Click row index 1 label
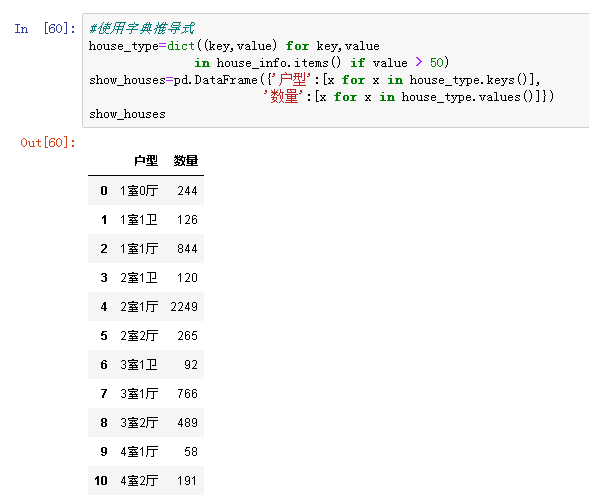589x498 pixels. coord(104,220)
